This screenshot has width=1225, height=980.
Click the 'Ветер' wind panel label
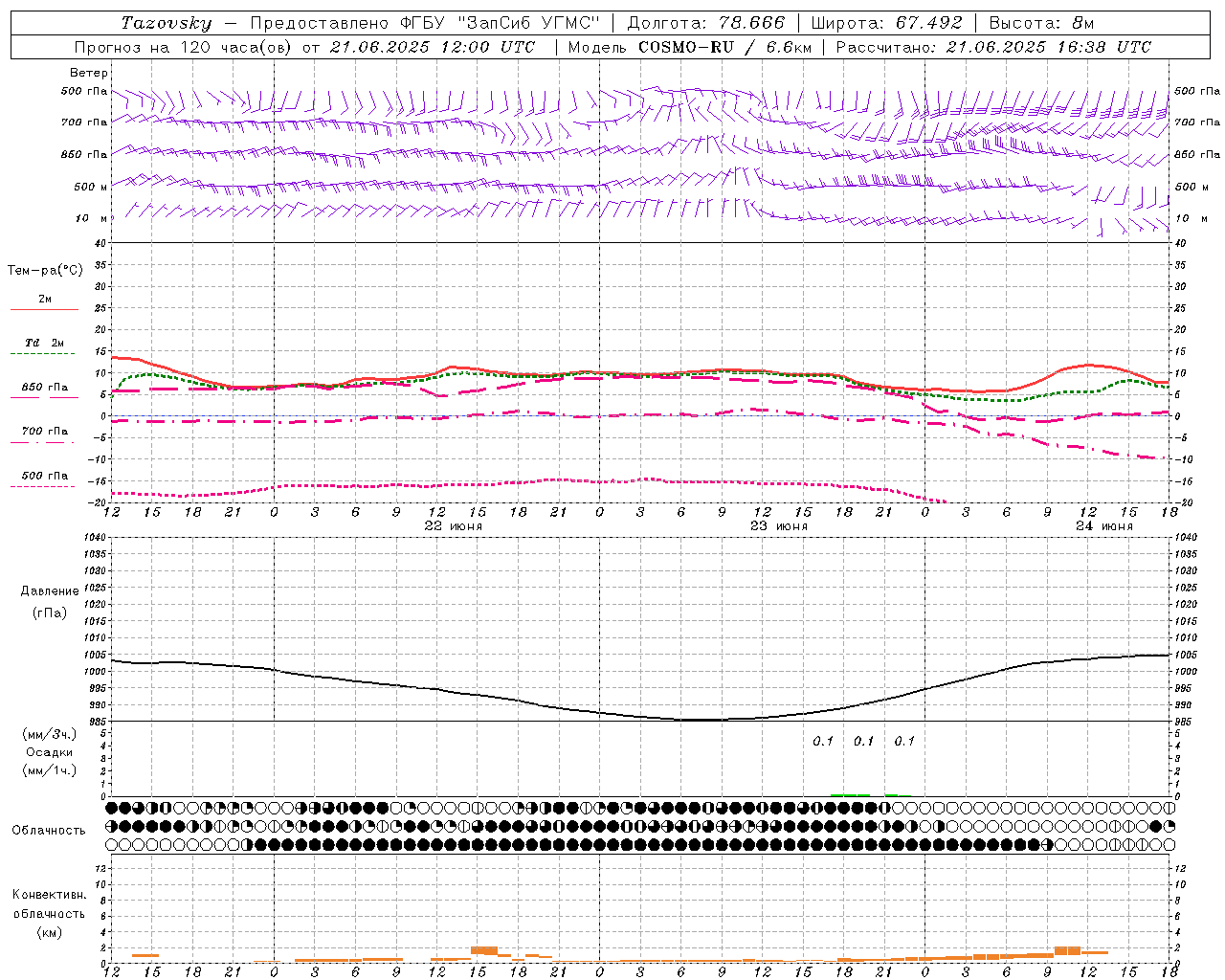pos(89,73)
